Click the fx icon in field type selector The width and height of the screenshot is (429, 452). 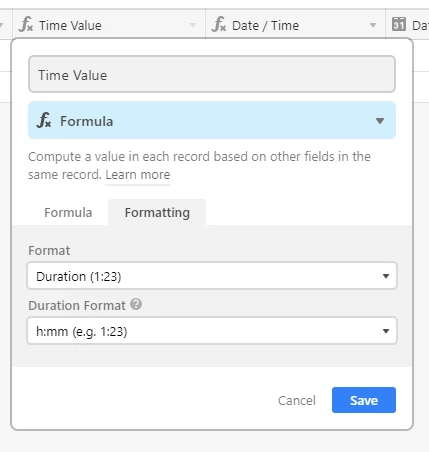pyautogui.click(x=44, y=120)
